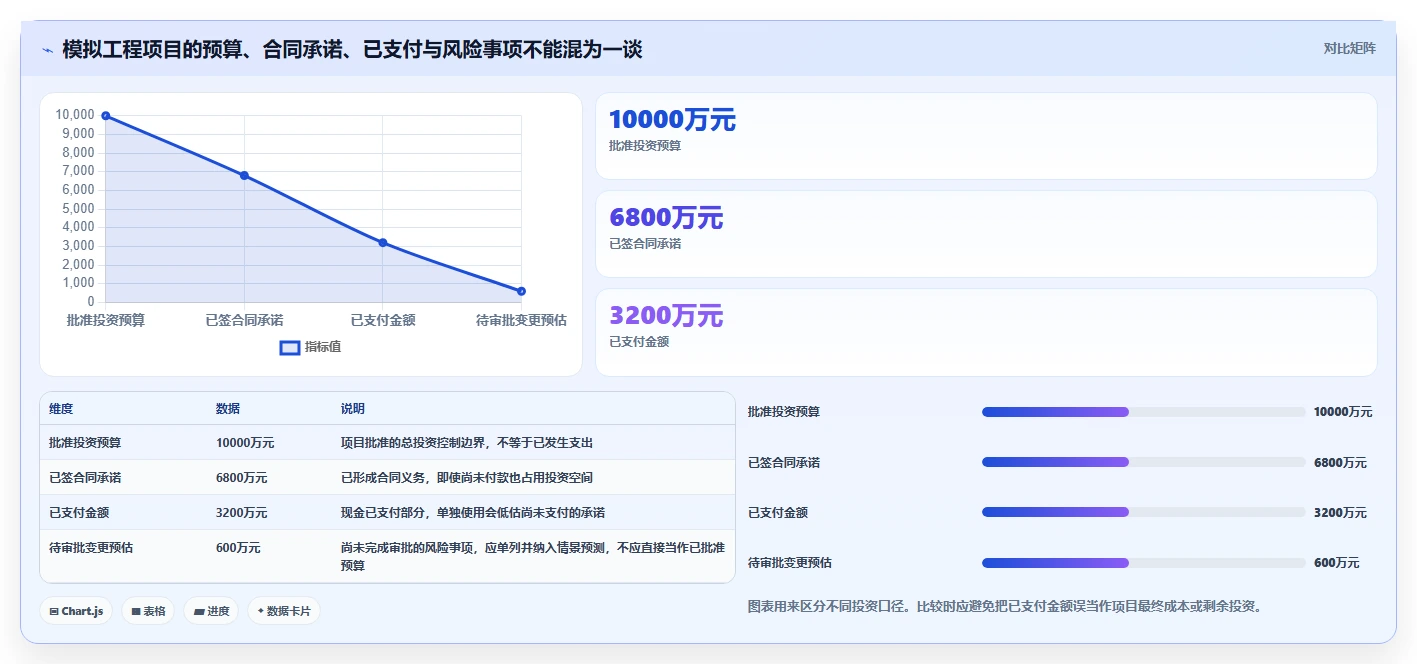Click the 已签合同承诺 label under the chart
The image size is (1417, 664).
(x=244, y=320)
